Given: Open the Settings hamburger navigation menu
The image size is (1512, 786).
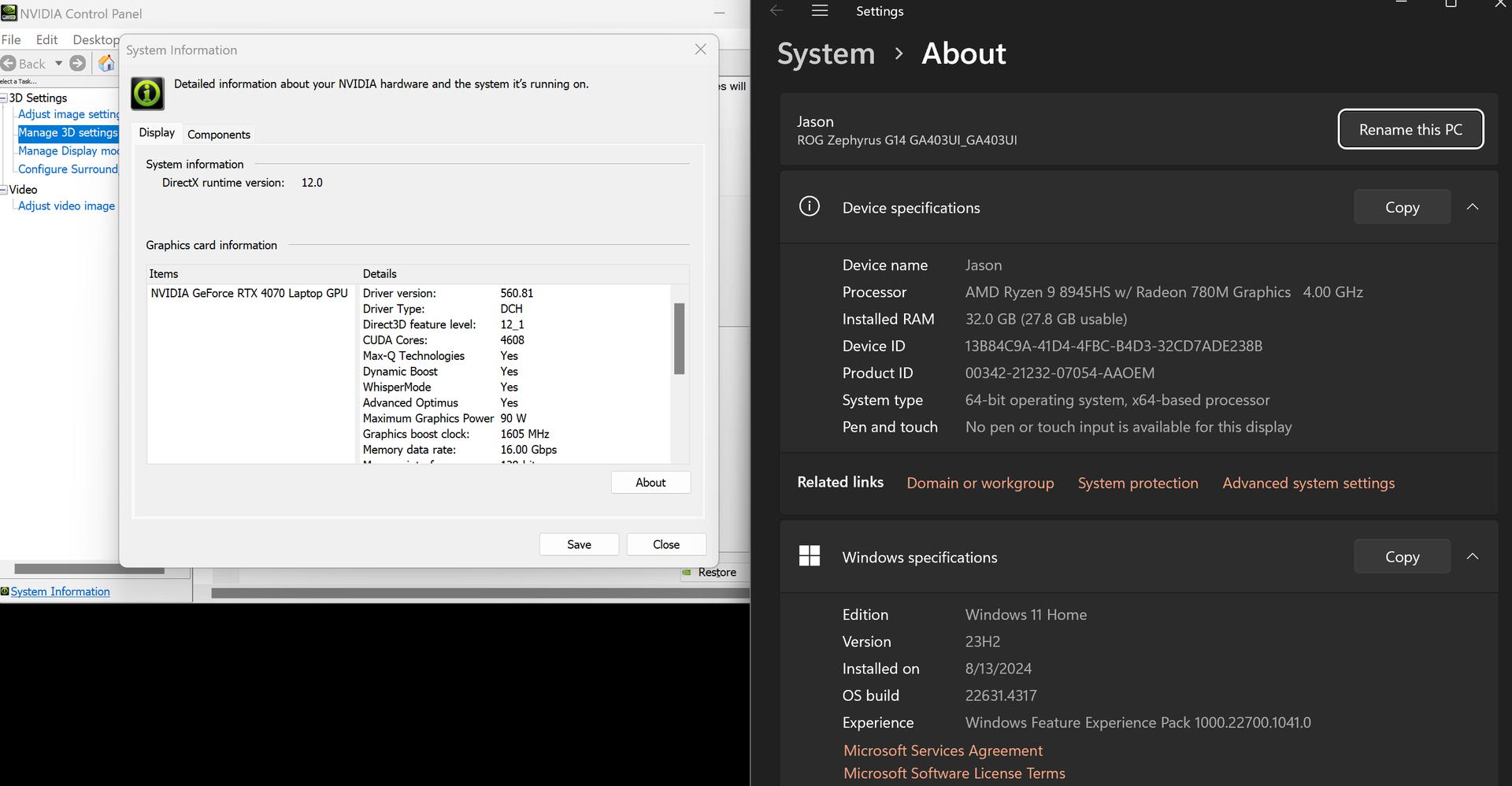Looking at the screenshot, I should pyautogui.click(x=820, y=11).
